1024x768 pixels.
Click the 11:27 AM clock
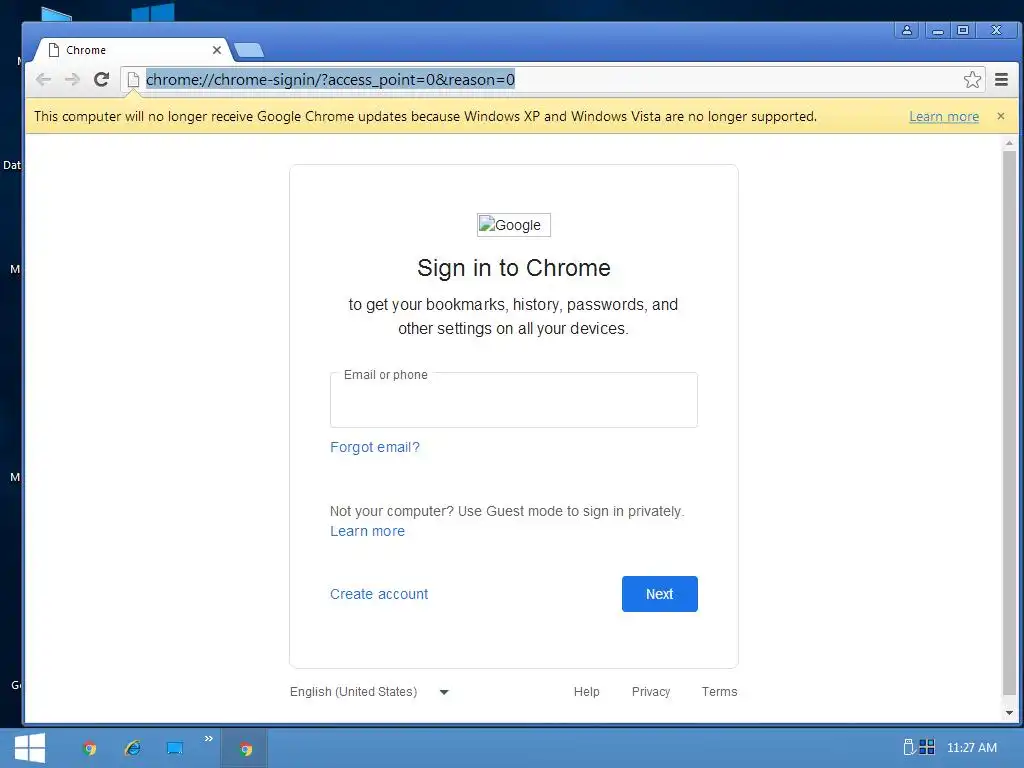(x=972, y=748)
